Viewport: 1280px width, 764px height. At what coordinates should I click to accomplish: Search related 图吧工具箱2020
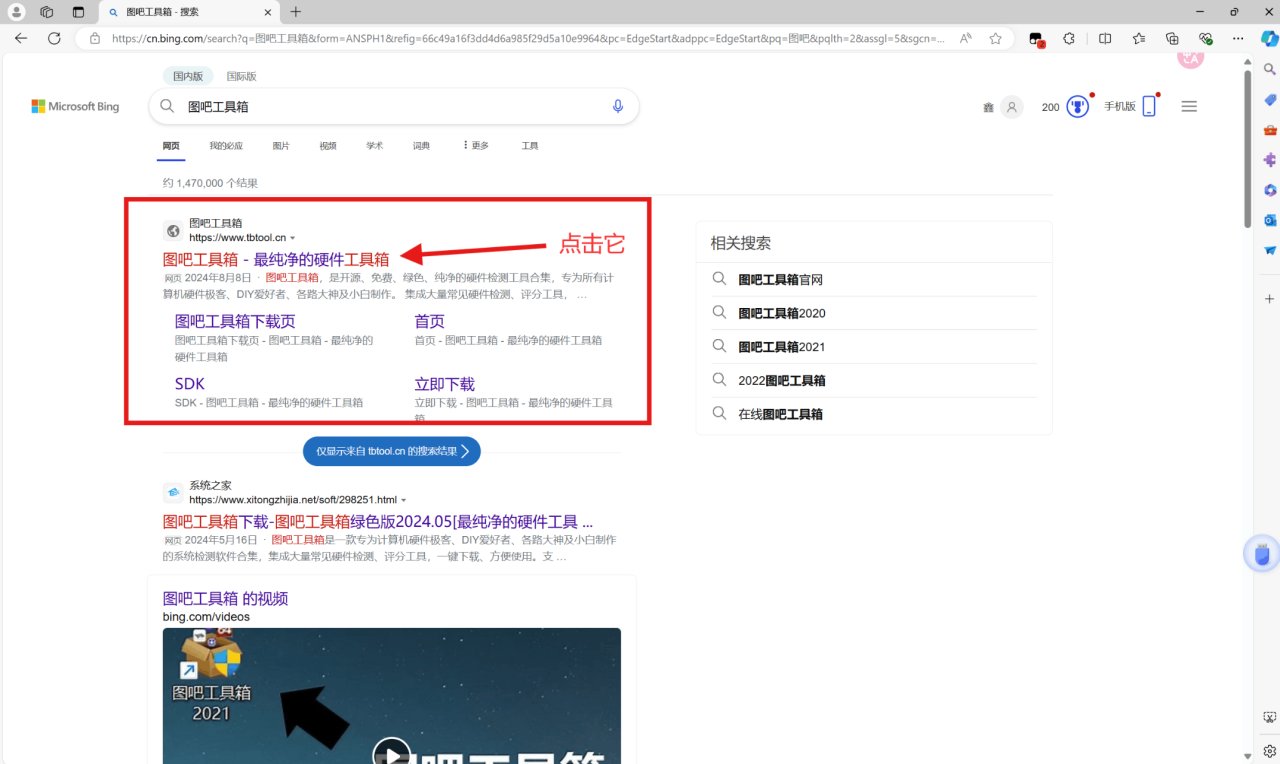coord(782,313)
